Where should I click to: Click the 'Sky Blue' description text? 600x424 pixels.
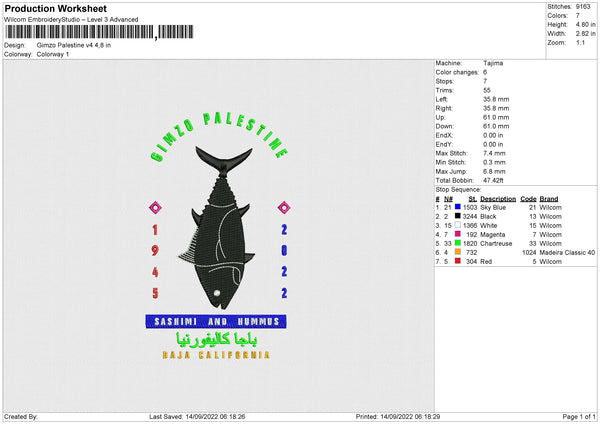(x=493, y=207)
